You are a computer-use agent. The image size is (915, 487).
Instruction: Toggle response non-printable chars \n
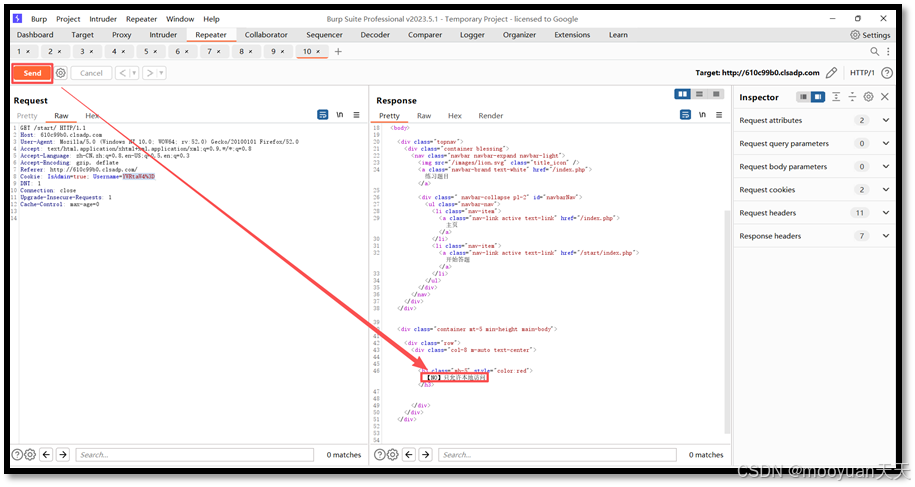702,115
